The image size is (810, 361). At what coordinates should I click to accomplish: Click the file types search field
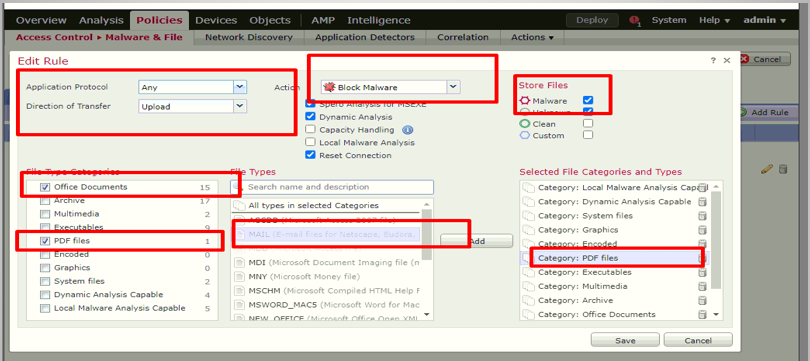click(x=332, y=187)
